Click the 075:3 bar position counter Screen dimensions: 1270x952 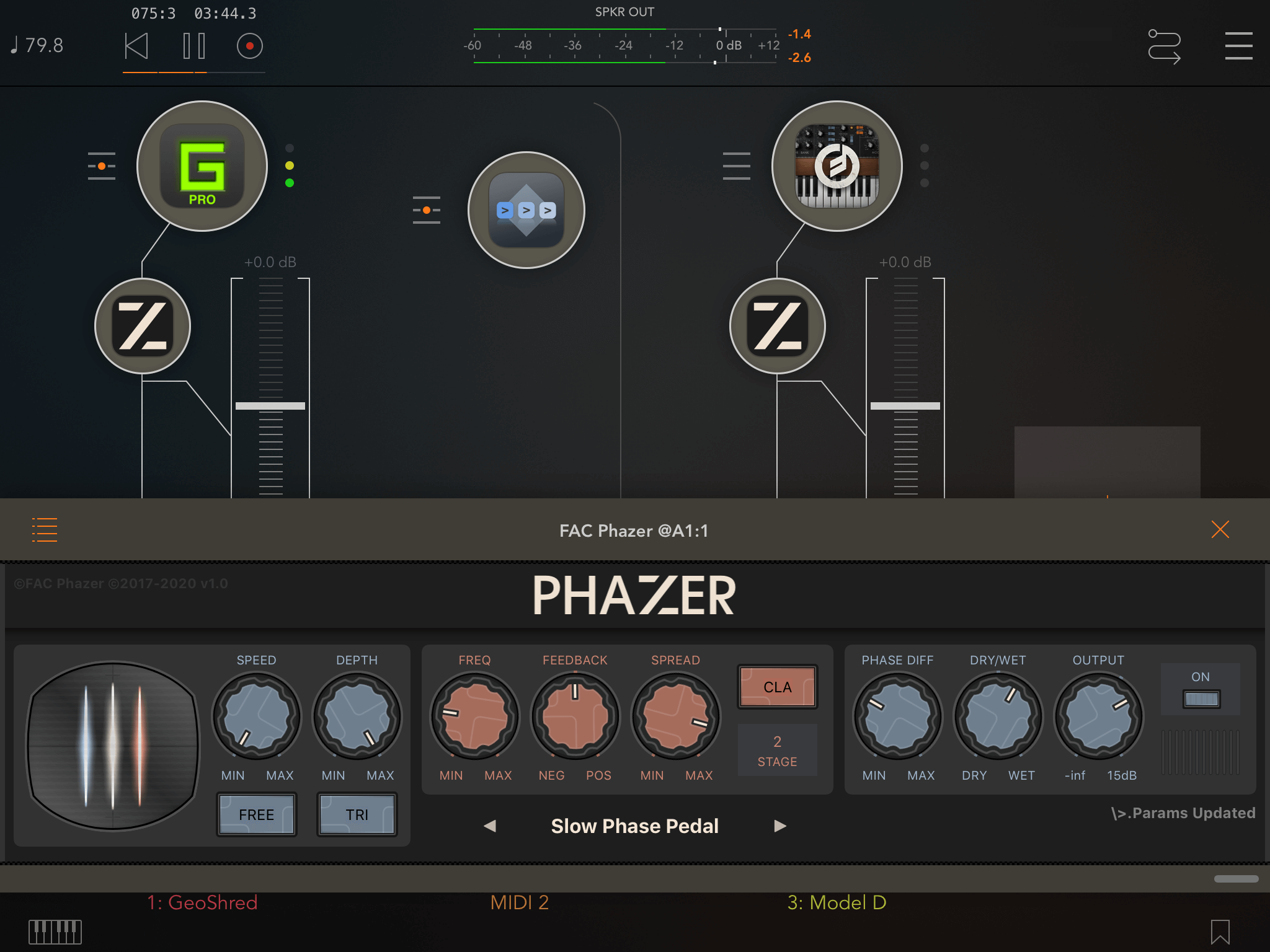(153, 13)
